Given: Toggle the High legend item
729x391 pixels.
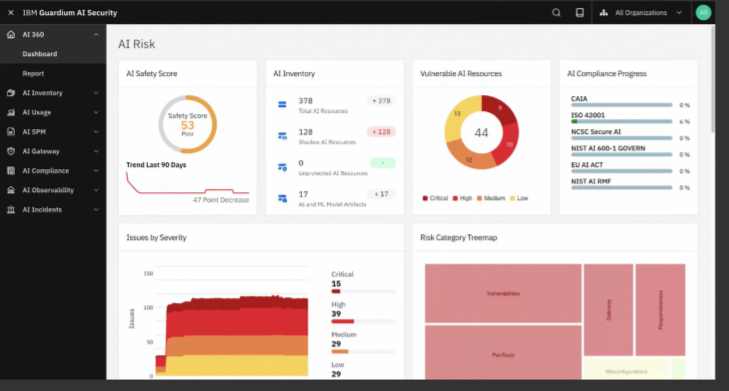Looking at the screenshot, I should coord(462,198).
